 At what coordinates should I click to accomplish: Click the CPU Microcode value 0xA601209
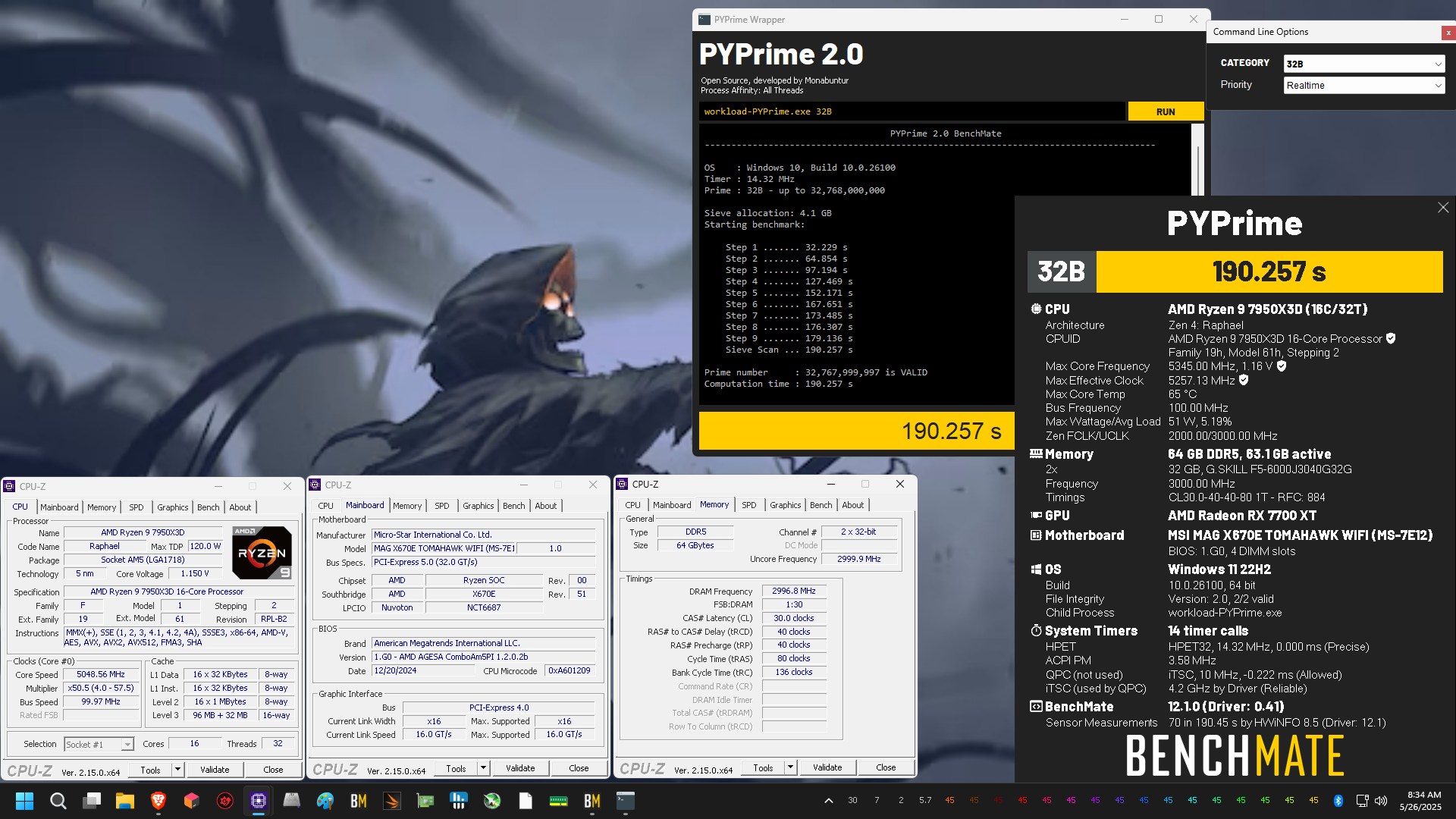tap(570, 670)
